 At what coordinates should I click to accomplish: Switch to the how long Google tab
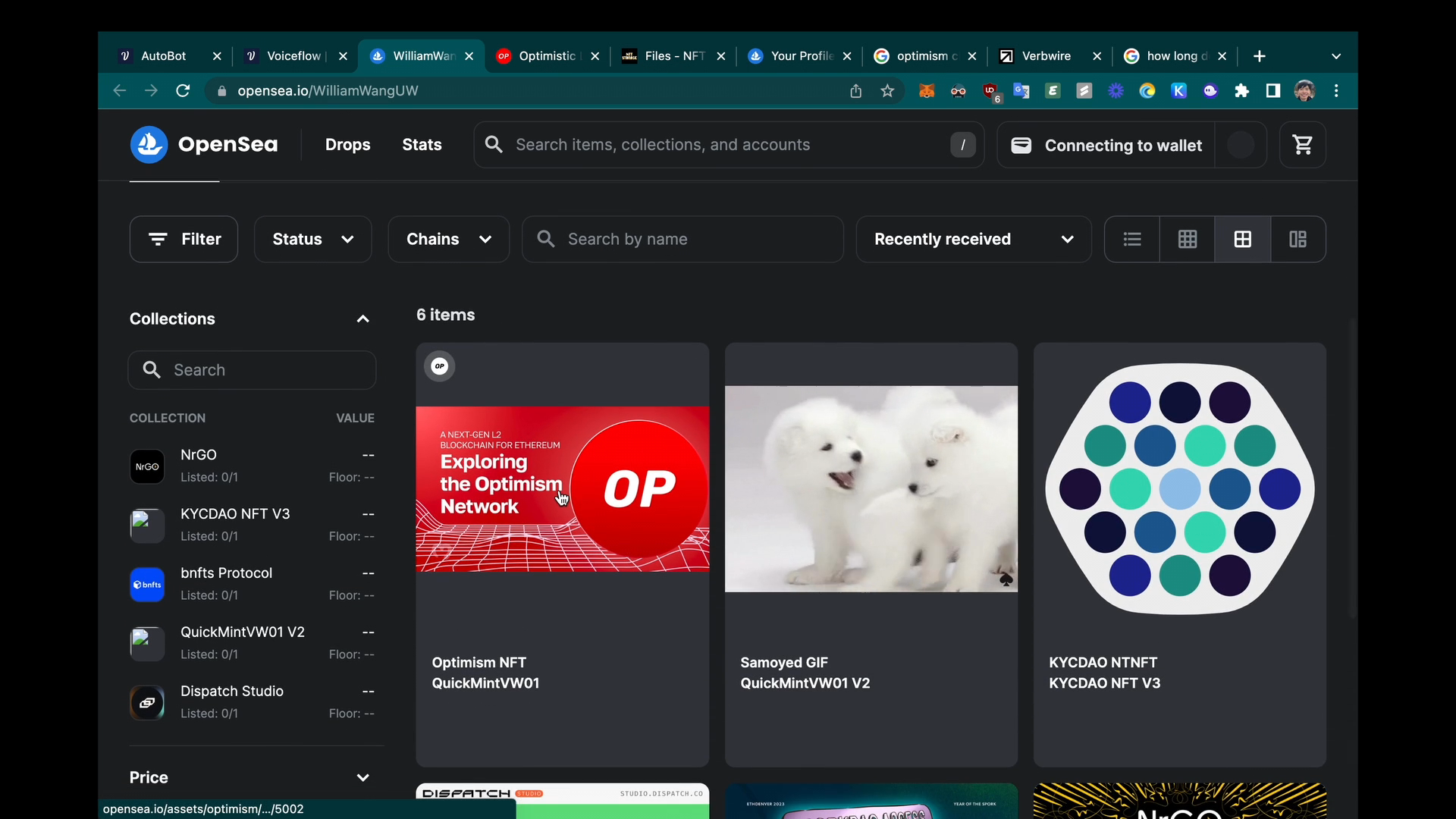tap(1175, 56)
